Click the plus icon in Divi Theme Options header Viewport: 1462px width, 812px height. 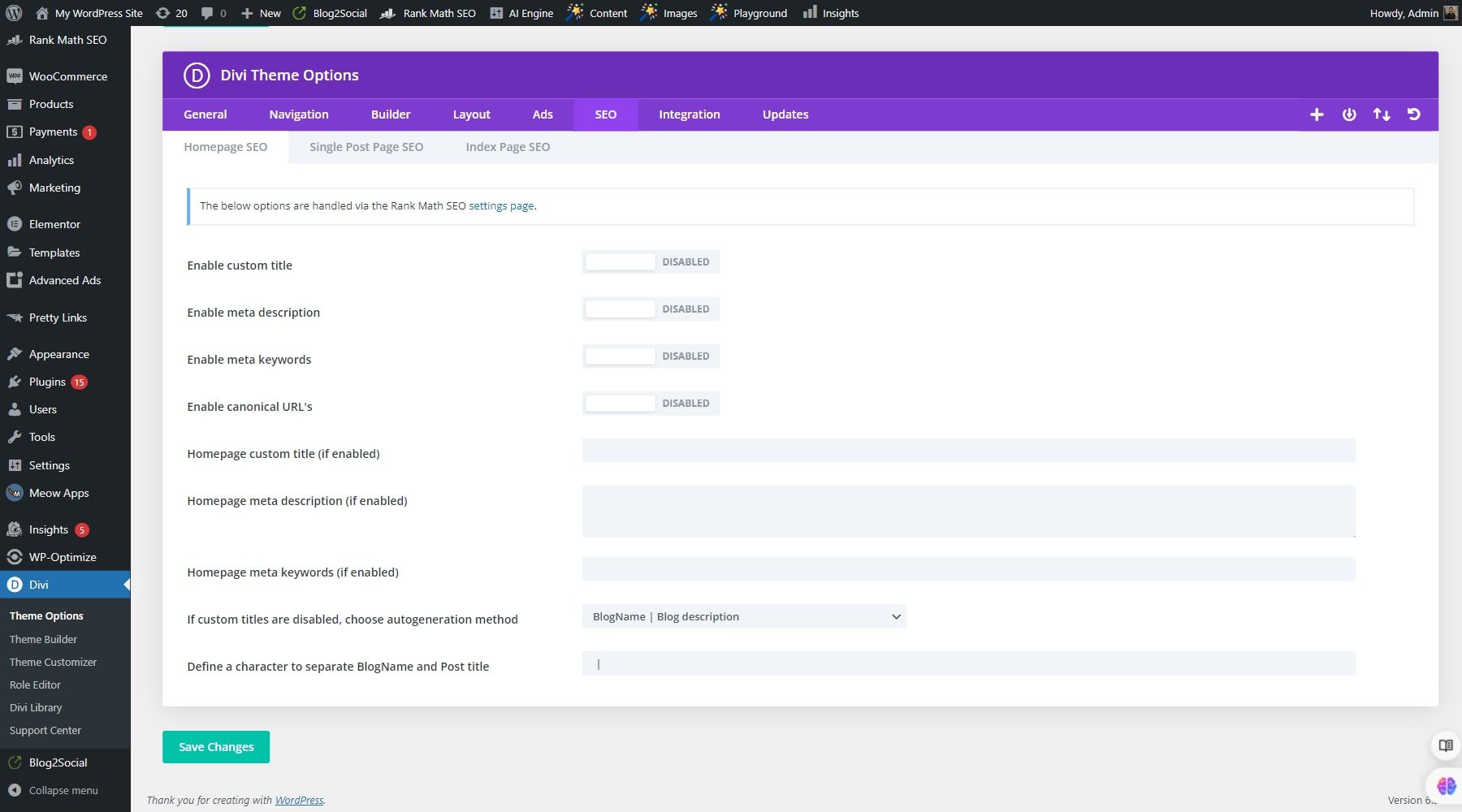click(1317, 114)
